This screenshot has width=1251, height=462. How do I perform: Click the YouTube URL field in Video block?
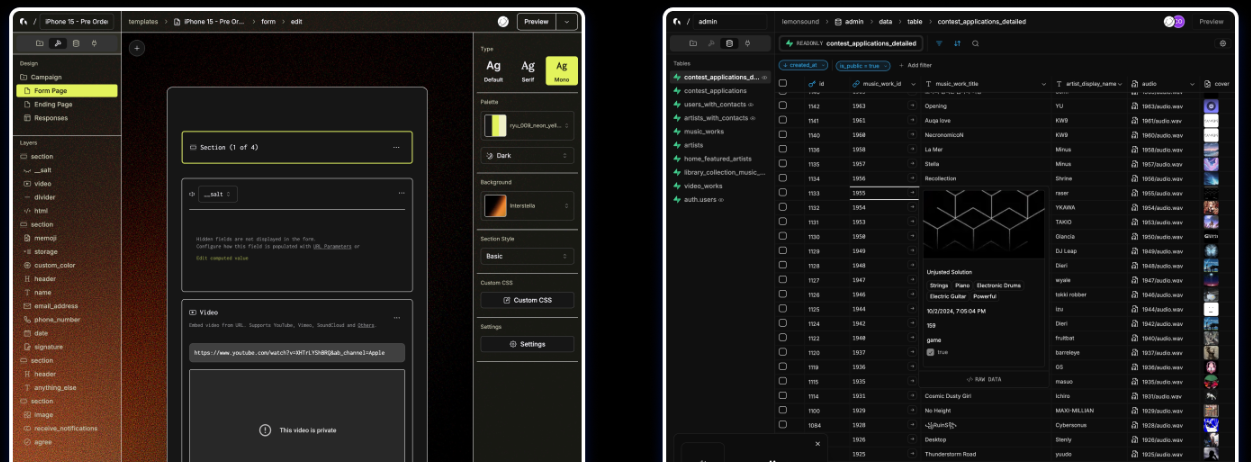coord(297,352)
